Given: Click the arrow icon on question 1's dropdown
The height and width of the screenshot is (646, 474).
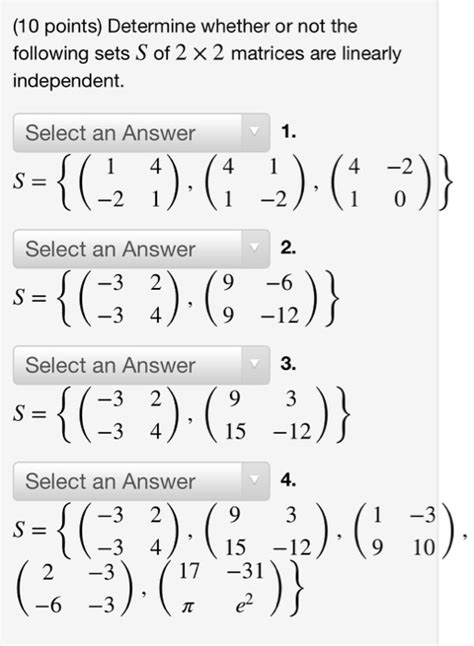Looking at the screenshot, I should click(255, 132).
